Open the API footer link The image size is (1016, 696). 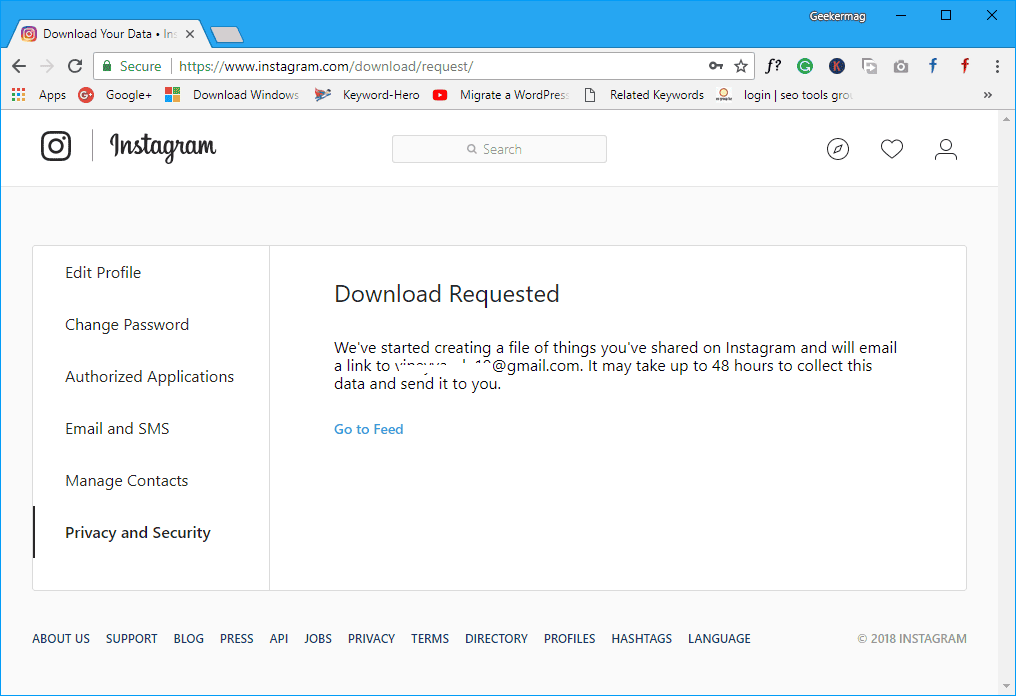[x=279, y=638]
